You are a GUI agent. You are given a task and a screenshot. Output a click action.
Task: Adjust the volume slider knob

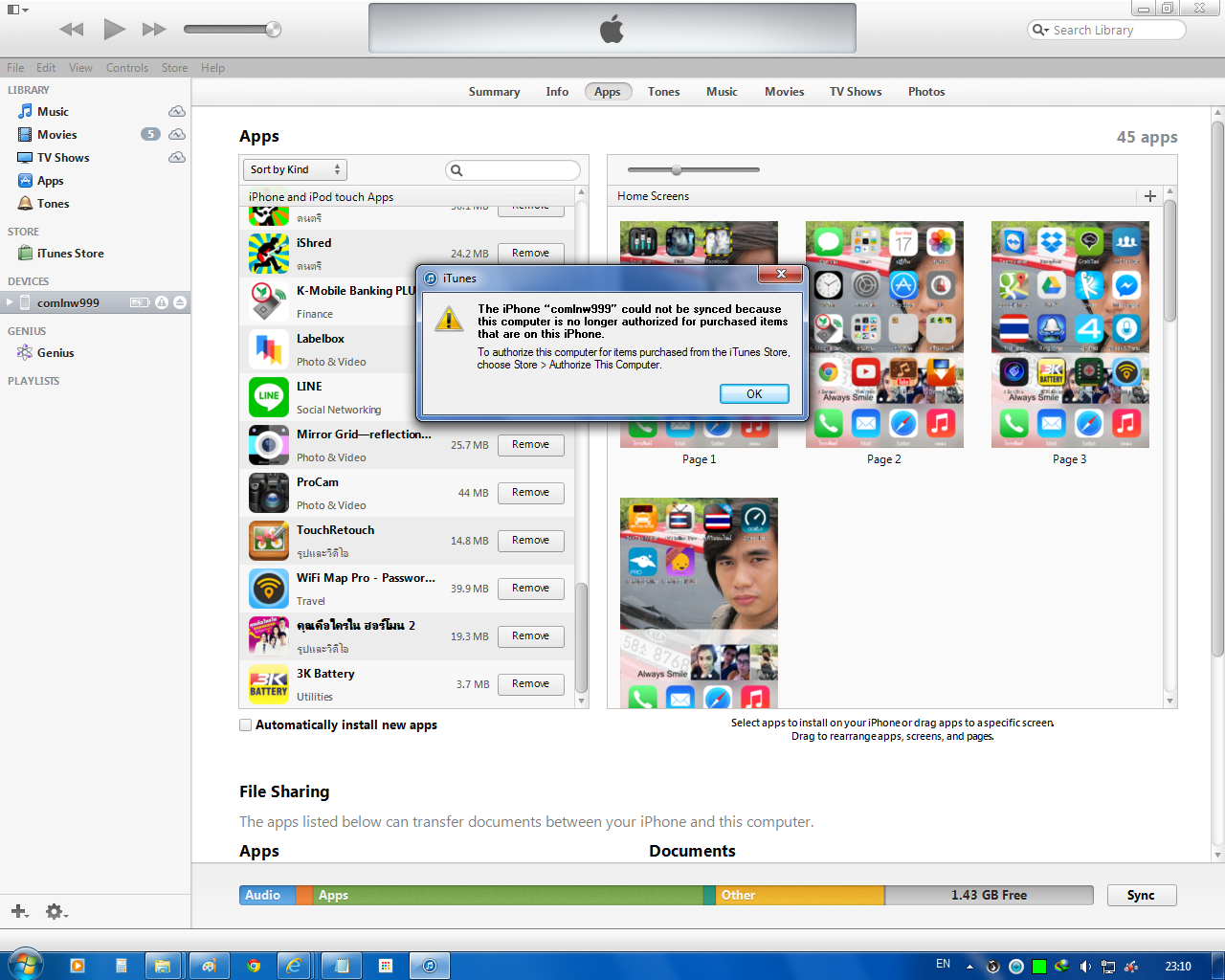273,29
